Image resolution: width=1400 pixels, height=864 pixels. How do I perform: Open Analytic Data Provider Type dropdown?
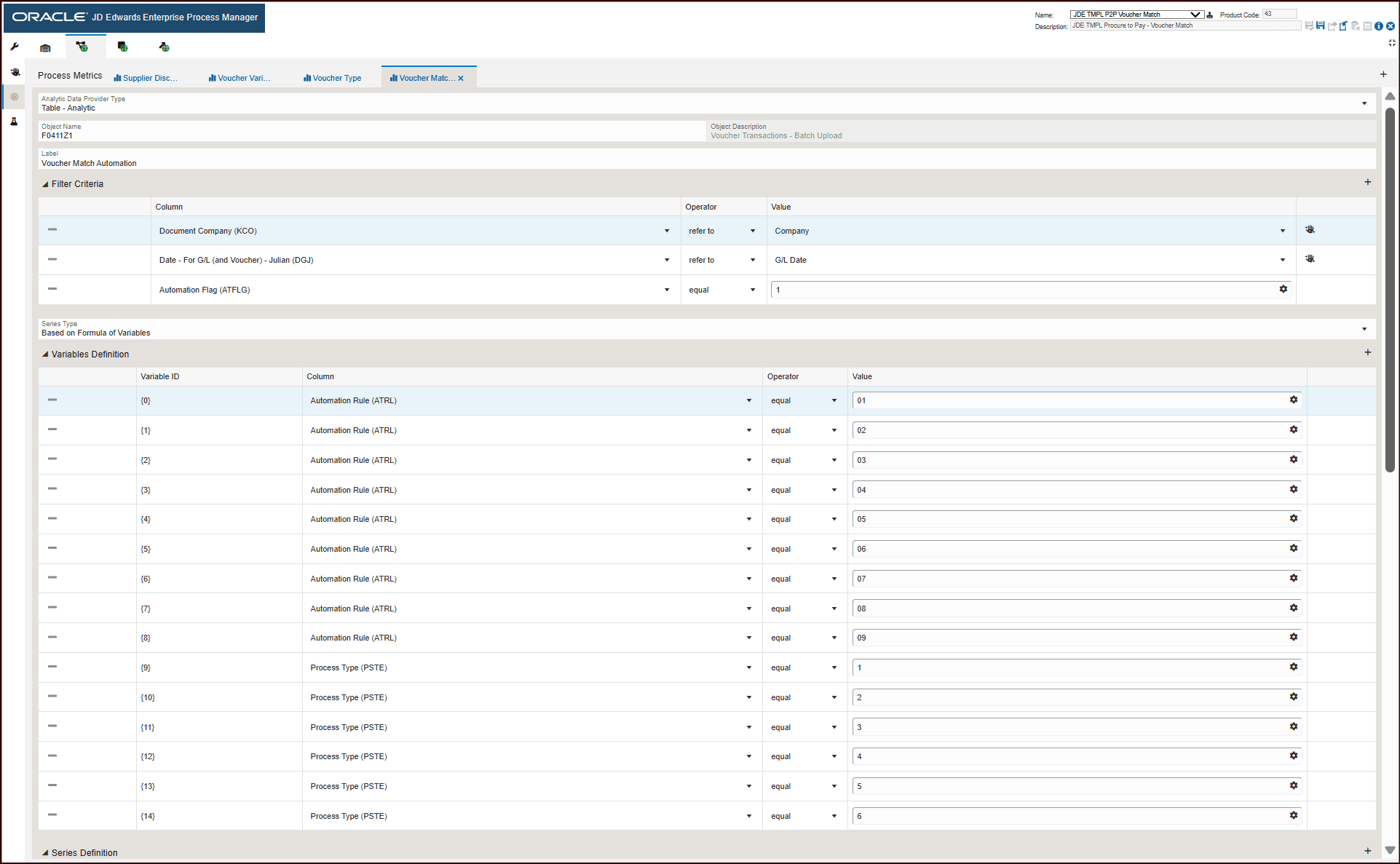[x=1364, y=103]
